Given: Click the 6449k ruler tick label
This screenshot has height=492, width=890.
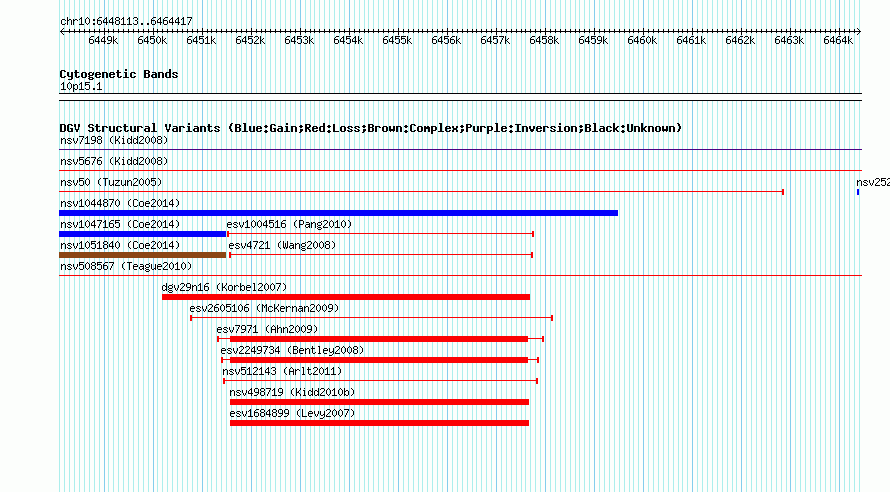Looking at the screenshot, I should pyautogui.click(x=103, y=40).
